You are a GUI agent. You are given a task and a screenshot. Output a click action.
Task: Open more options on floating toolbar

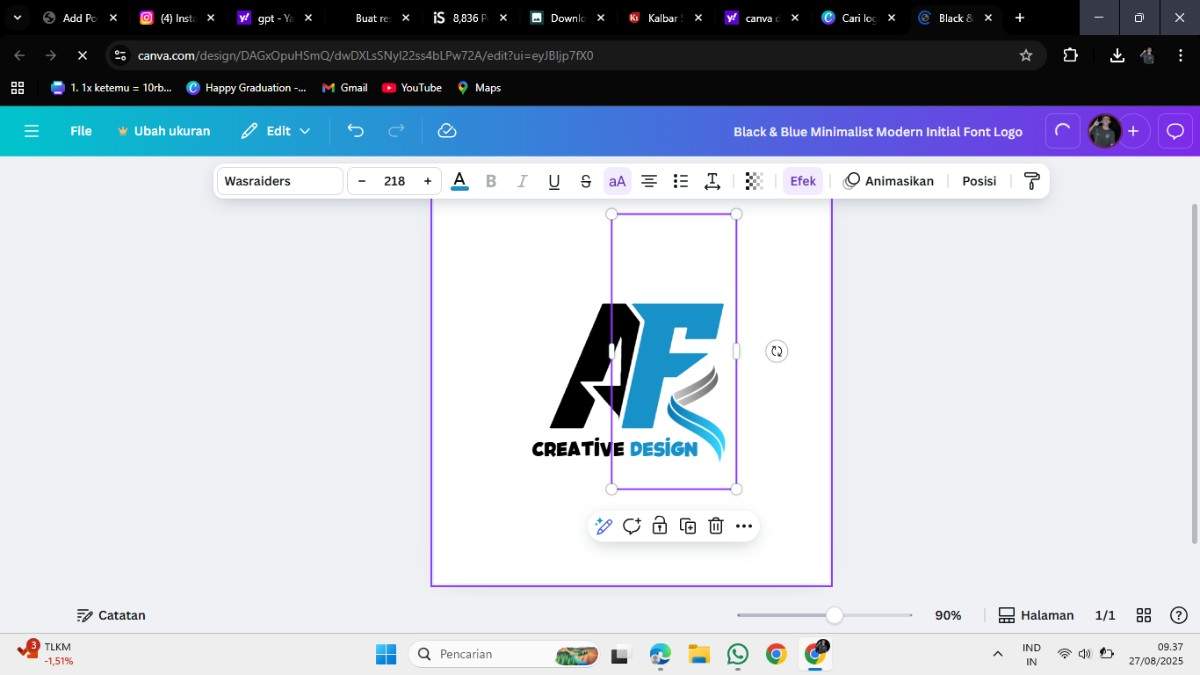tap(744, 526)
